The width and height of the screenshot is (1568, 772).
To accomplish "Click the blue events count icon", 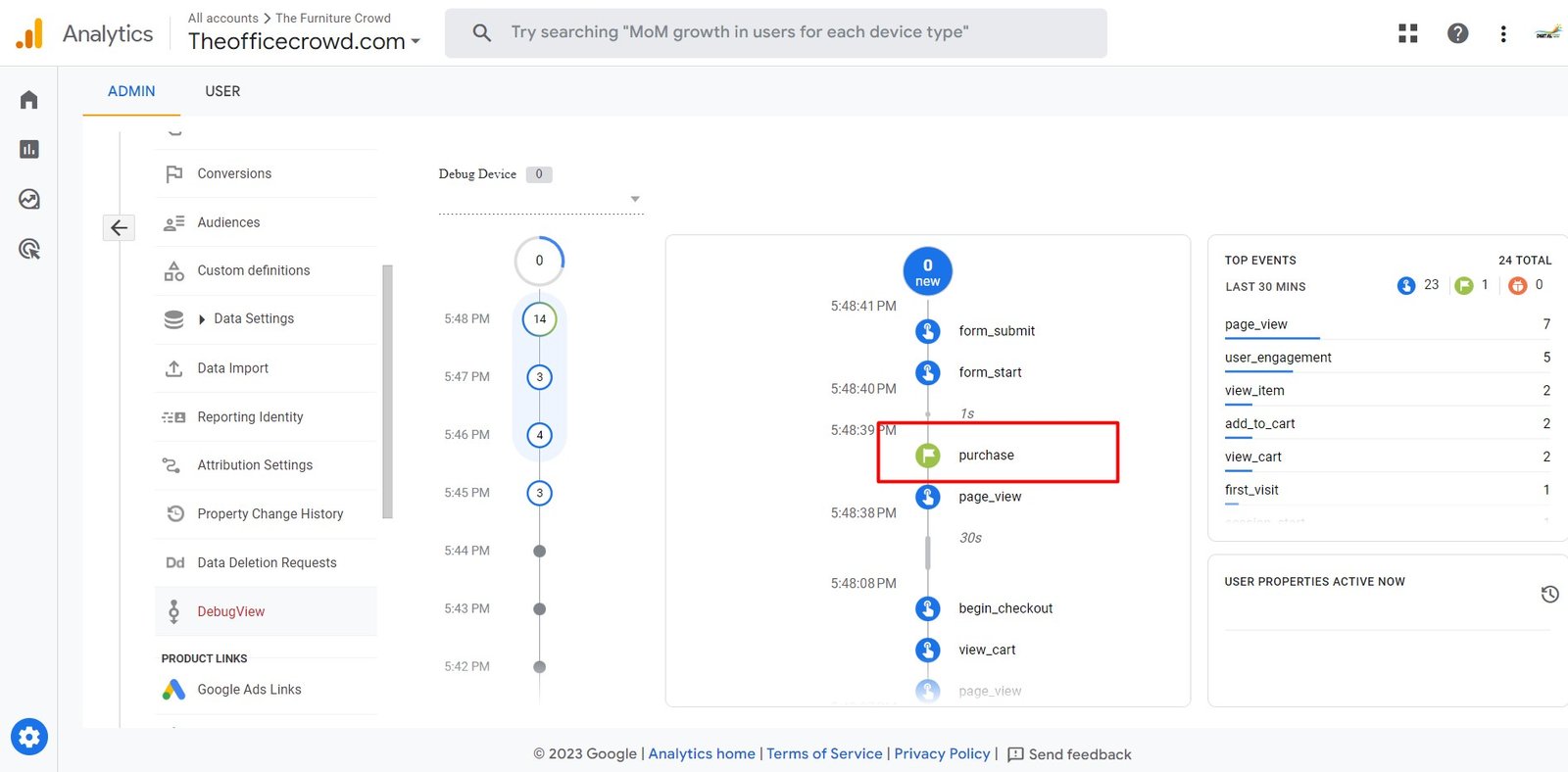I will [1406, 285].
